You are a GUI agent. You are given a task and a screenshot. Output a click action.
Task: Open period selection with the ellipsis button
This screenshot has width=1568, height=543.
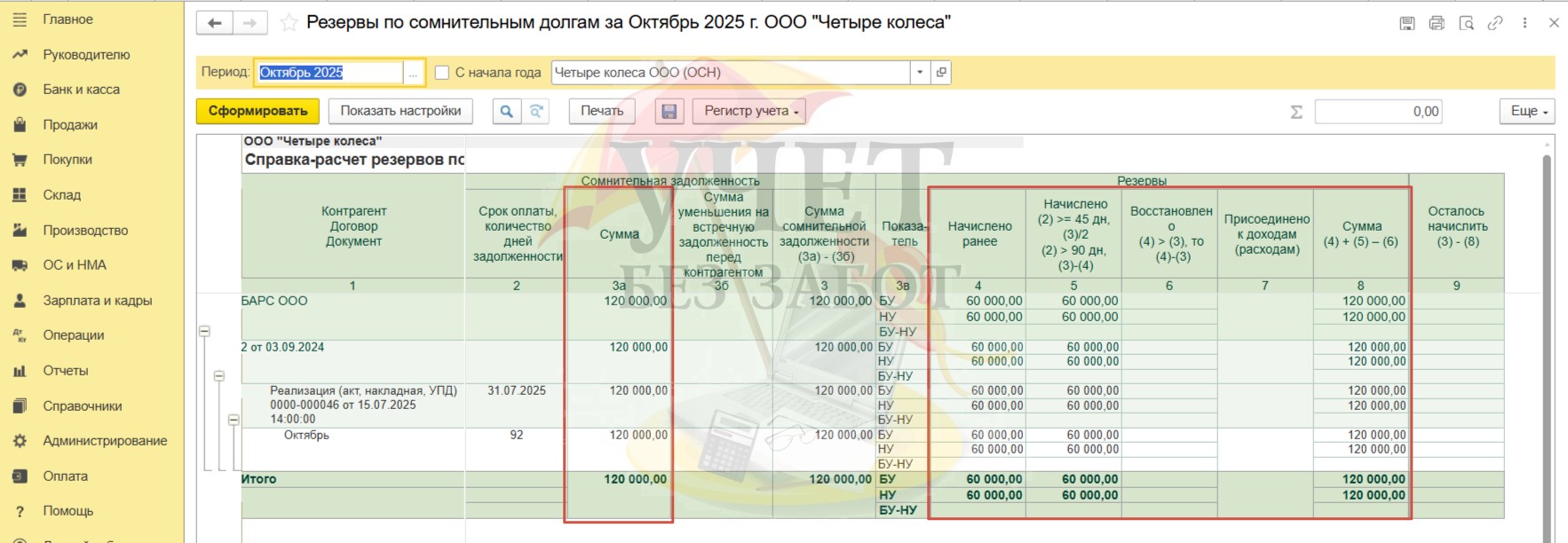413,73
